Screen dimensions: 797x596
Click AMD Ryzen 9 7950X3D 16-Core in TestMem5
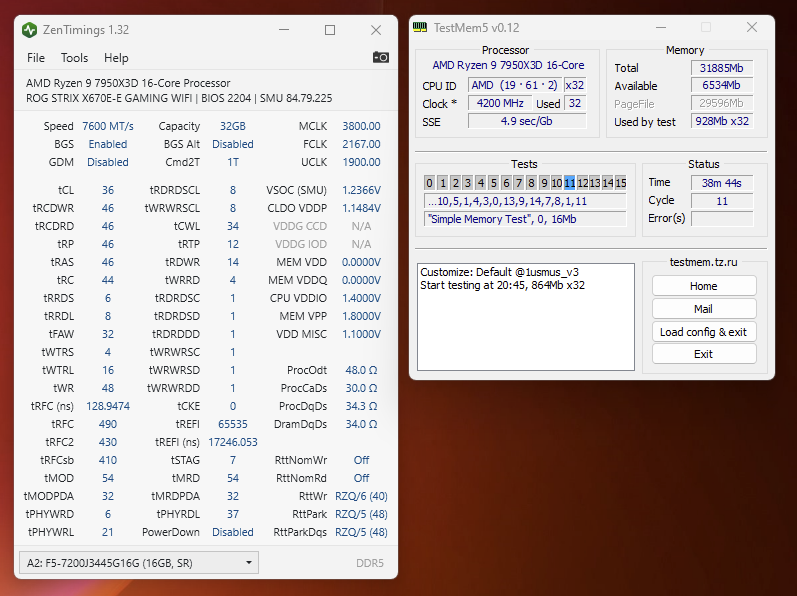508,65
